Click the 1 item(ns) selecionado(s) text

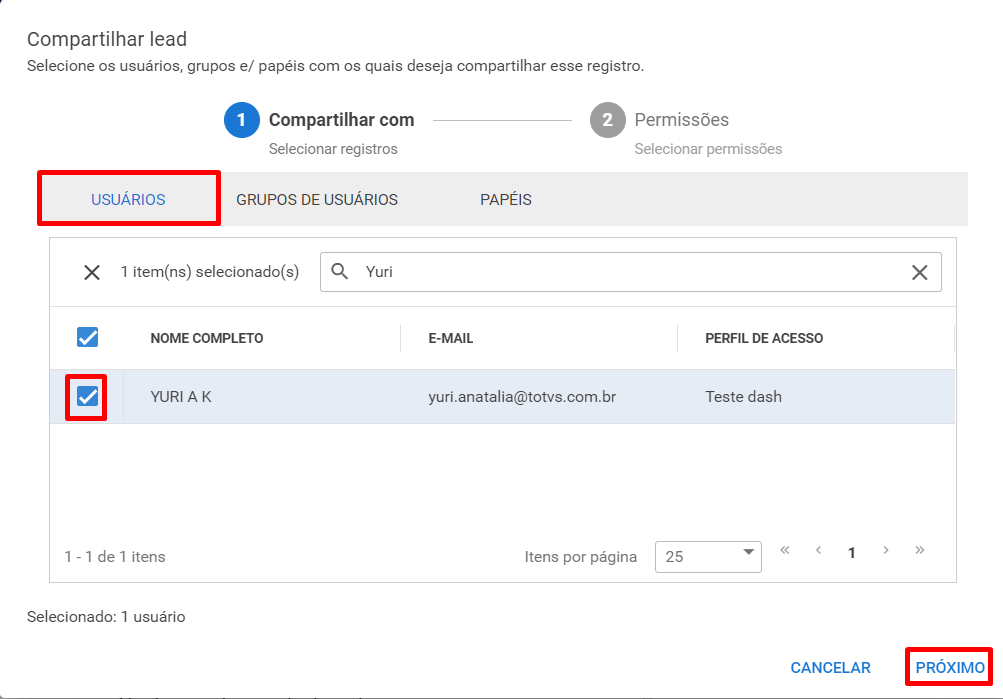tap(210, 272)
